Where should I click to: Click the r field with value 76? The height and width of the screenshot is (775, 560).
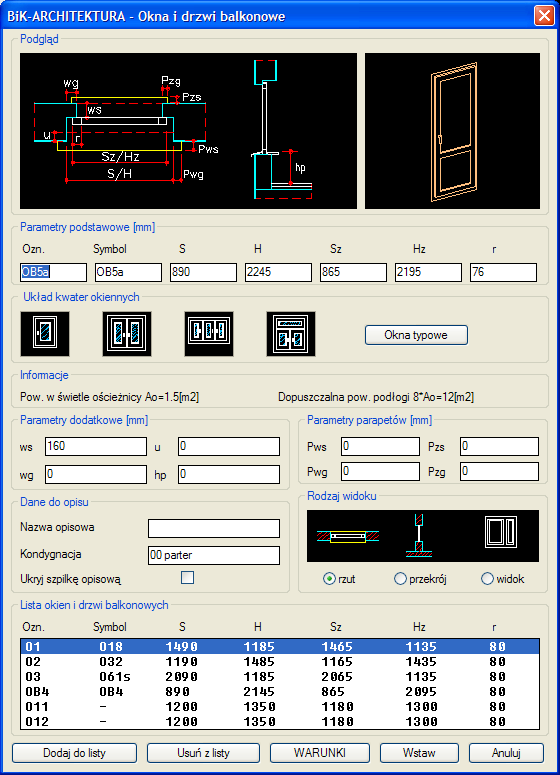[503, 272]
